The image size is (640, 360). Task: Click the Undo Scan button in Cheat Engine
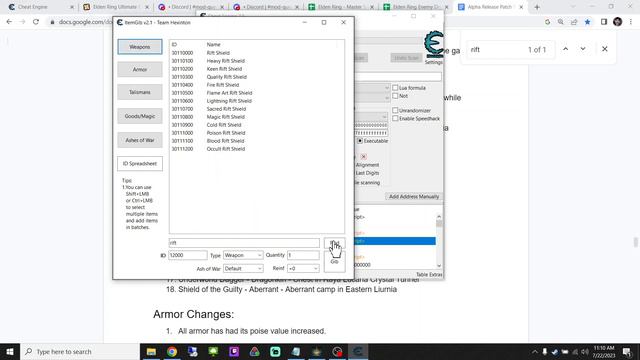pyautogui.click(x=406, y=58)
